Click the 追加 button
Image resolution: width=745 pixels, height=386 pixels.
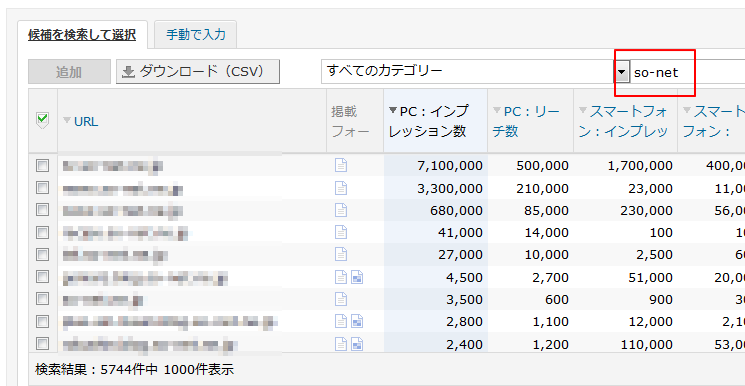[x=69, y=72]
